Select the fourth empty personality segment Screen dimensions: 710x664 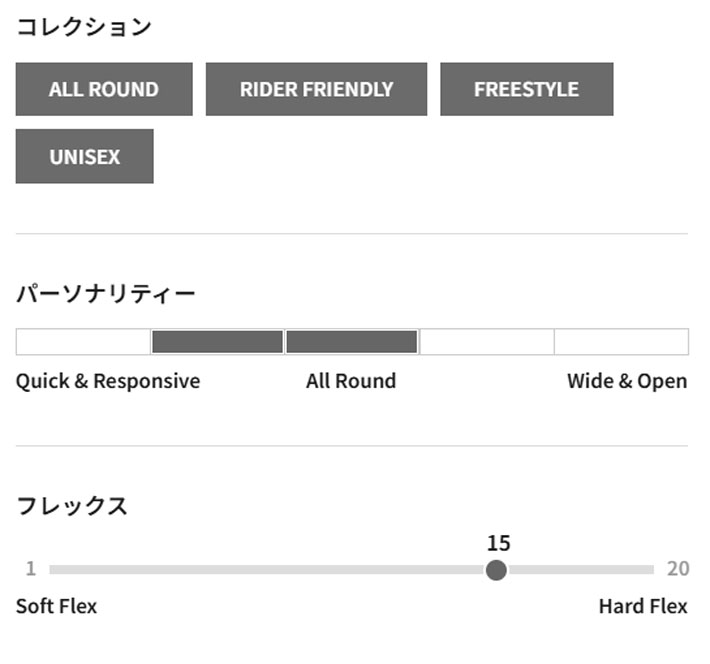coord(486,342)
